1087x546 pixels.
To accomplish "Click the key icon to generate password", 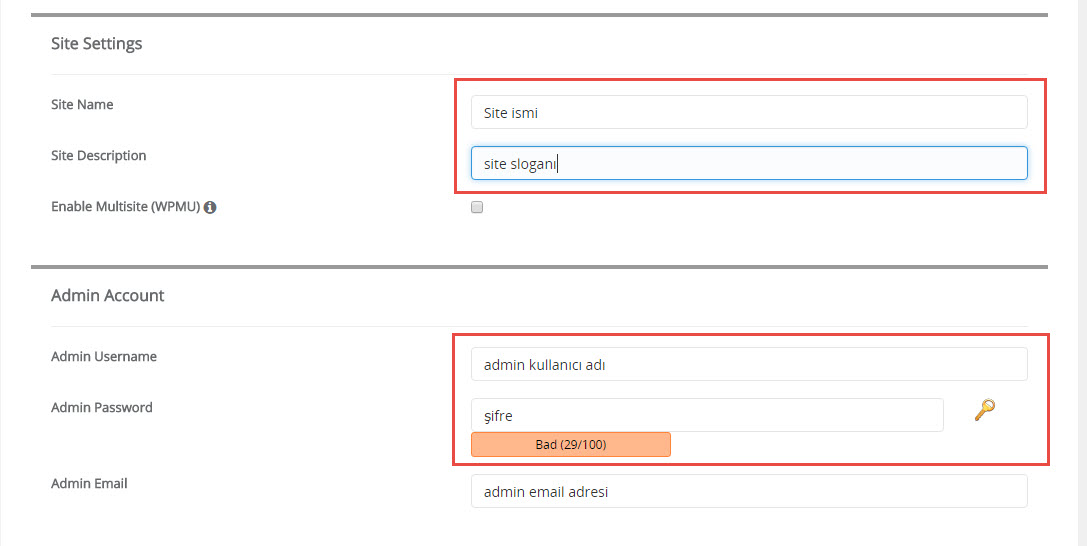I will tap(984, 410).
